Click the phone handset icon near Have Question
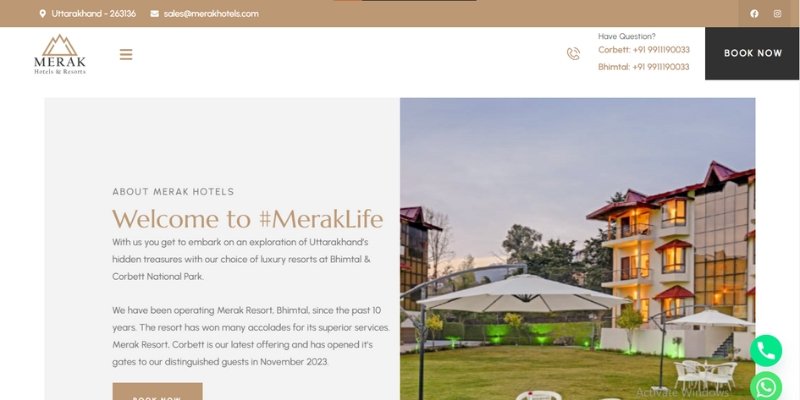 click(x=573, y=54)
